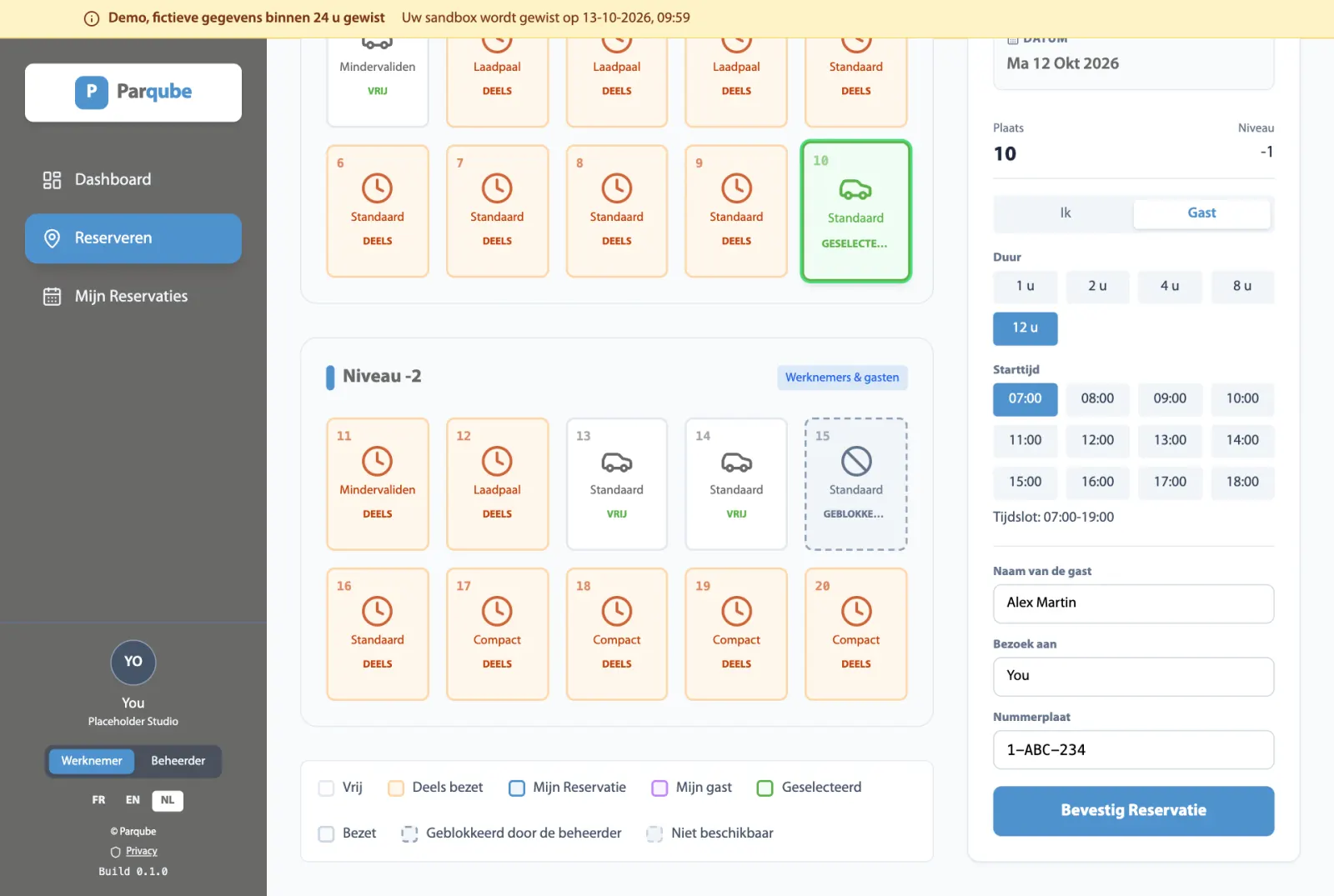This screenshot has width=1334, height=896.
Task: Click the green car icon on spot 10
Action: pyautogui.click(x=855, y=190)
